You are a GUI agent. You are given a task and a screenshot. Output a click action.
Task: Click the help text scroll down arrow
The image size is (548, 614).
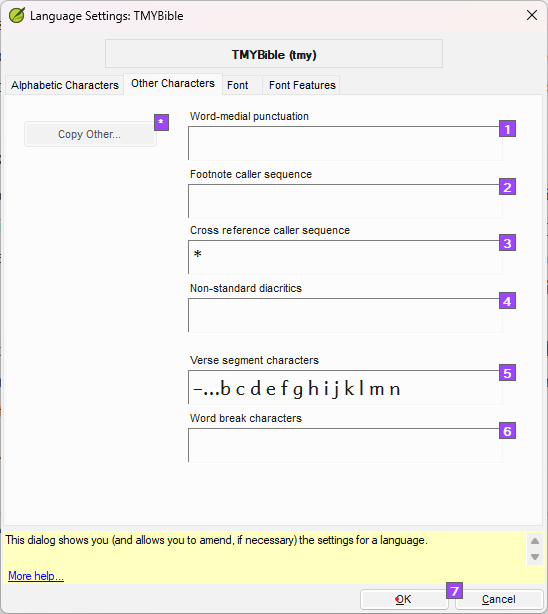point(535,557)
